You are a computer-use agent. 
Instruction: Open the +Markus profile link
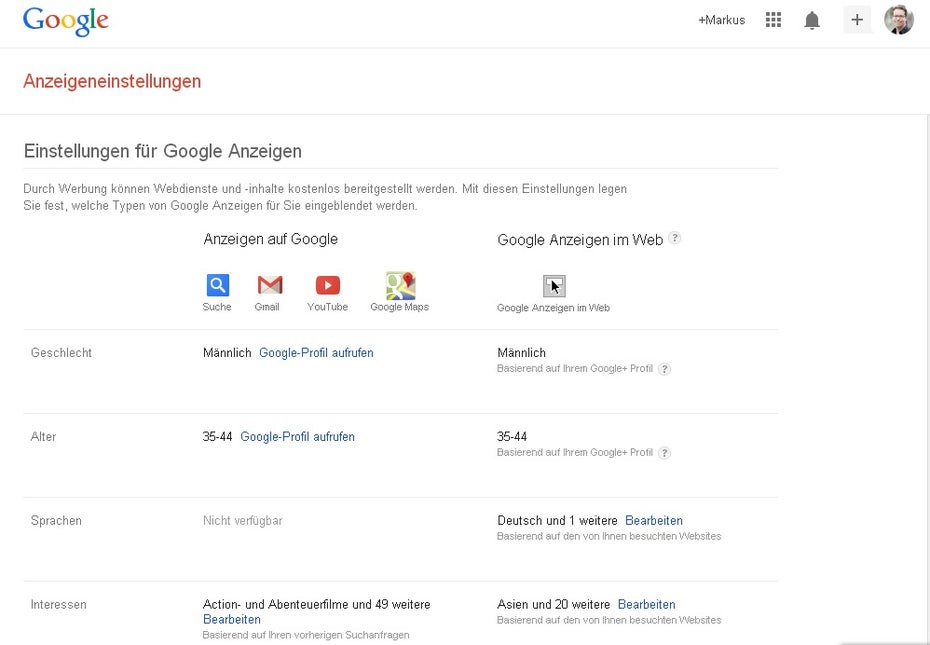pos(721,20)
